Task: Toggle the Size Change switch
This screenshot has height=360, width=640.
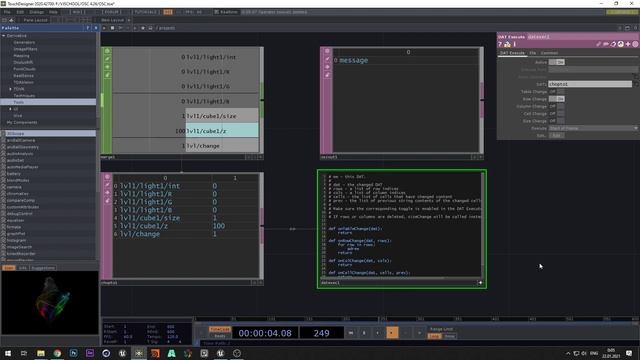Action: (x=557, y=121)
